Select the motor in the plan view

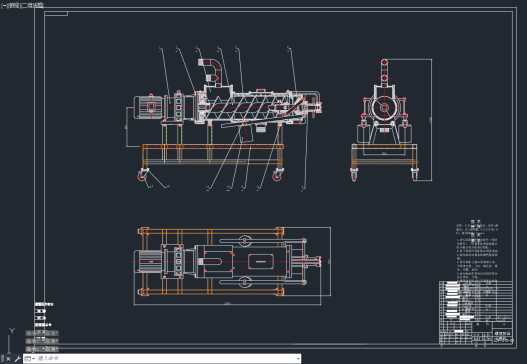148,261
